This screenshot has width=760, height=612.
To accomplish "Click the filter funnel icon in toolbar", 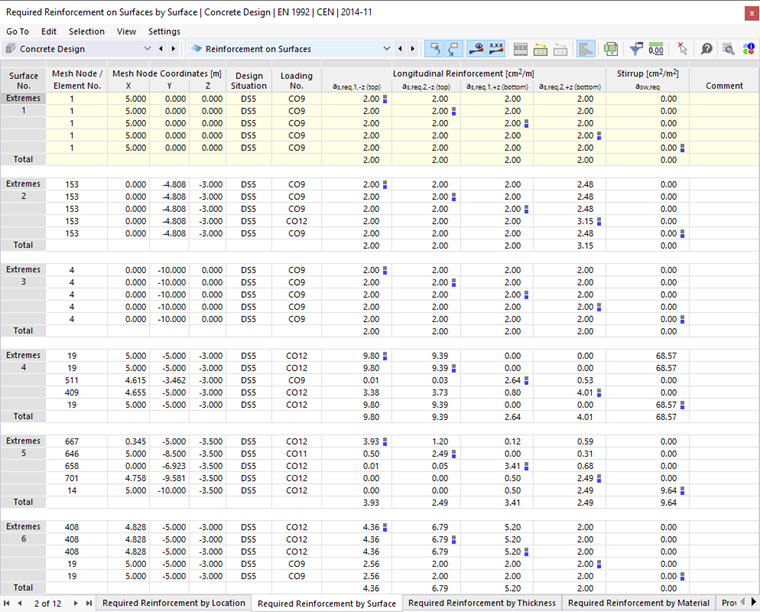I will point(635,48).
